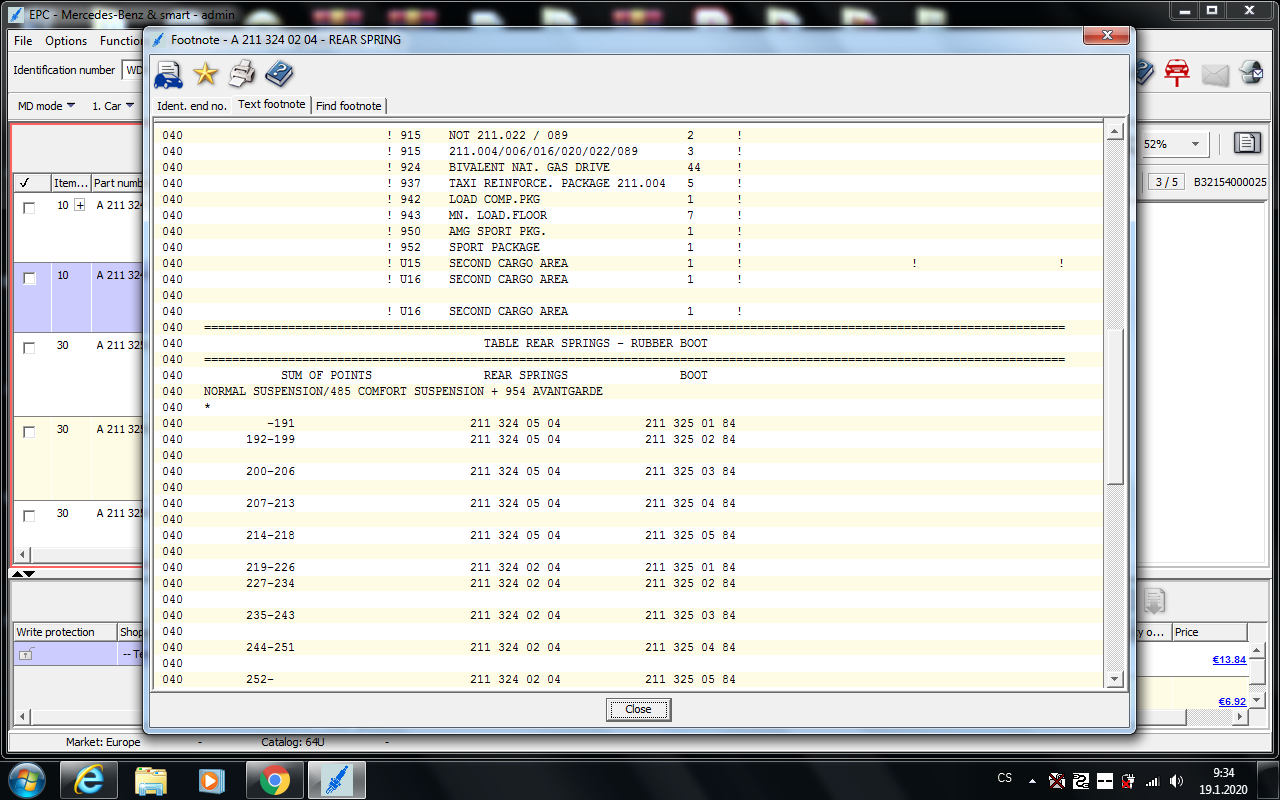Click the 'TABLE REAR SPRINGS - RUBBER BOOT' line
This screenshot has width=1280, height=800.
[595, 343]
